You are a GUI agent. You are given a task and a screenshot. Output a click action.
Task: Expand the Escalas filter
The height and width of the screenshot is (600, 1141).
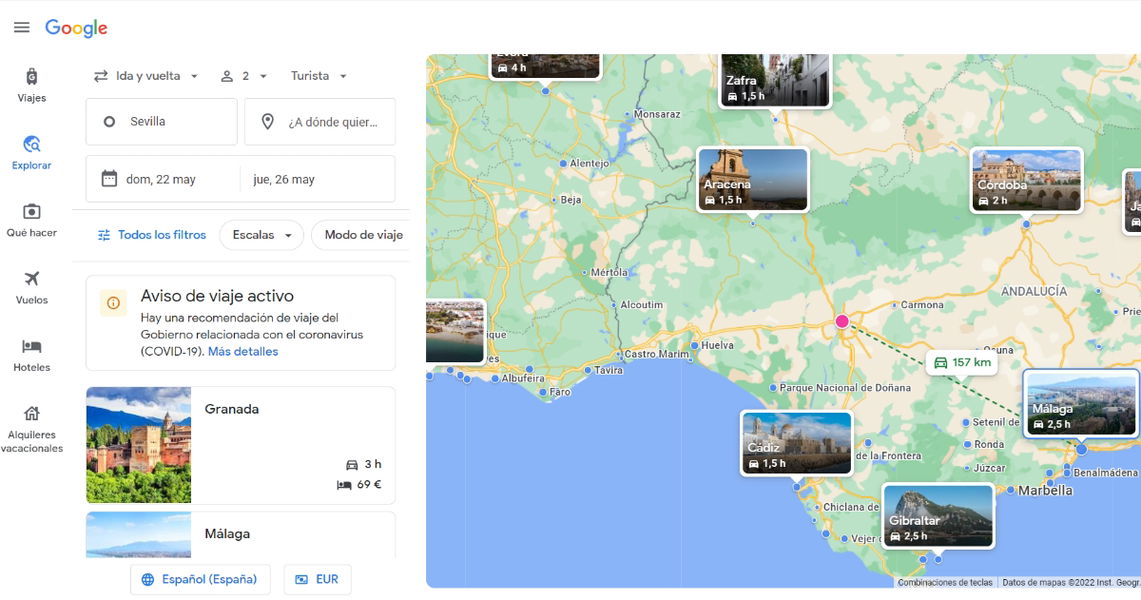261,235
